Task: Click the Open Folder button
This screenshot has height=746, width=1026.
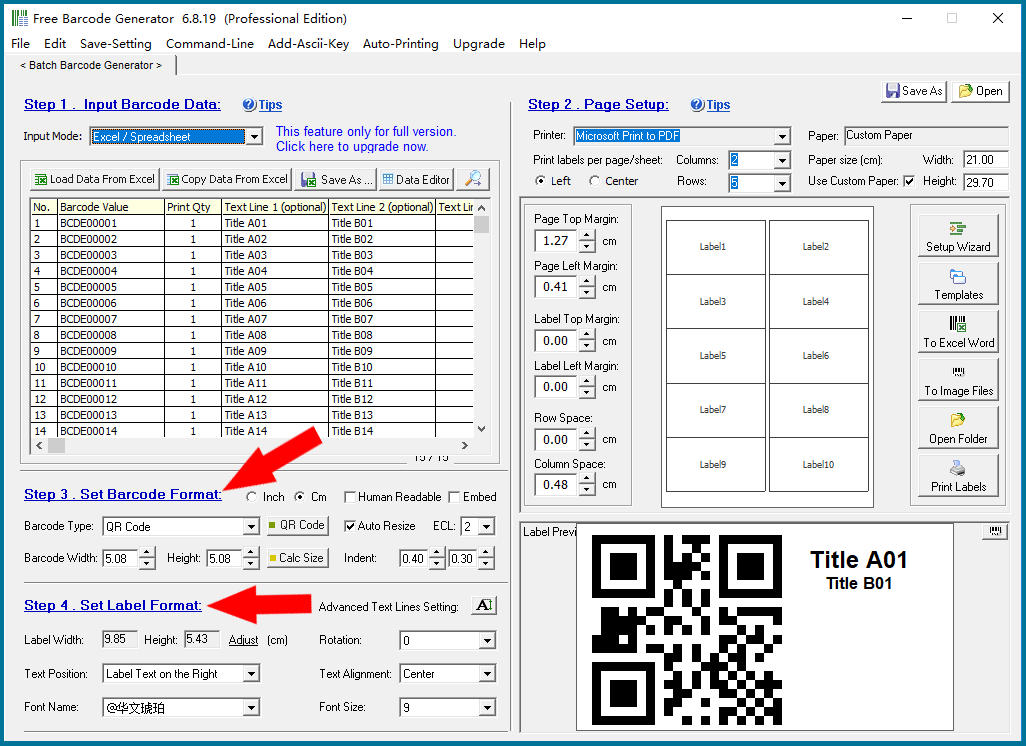Action: coord(958,428)
